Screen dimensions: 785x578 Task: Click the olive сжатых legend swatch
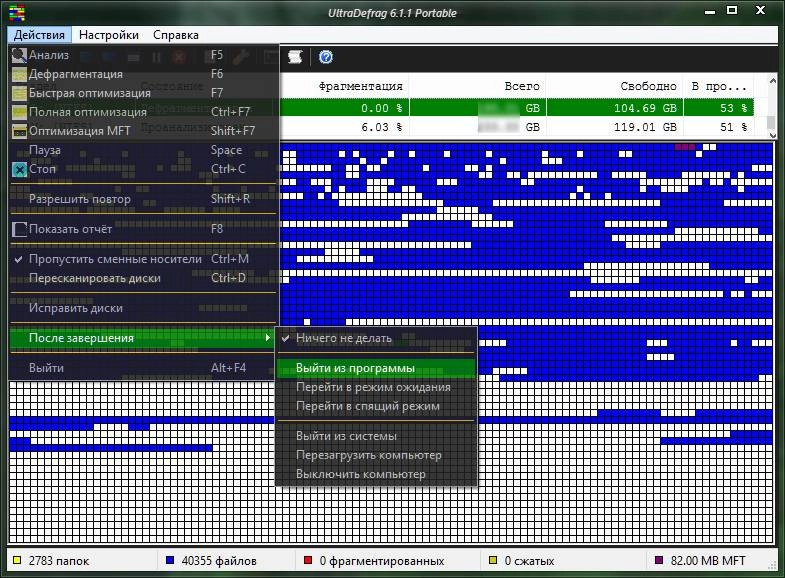[493, 560]
